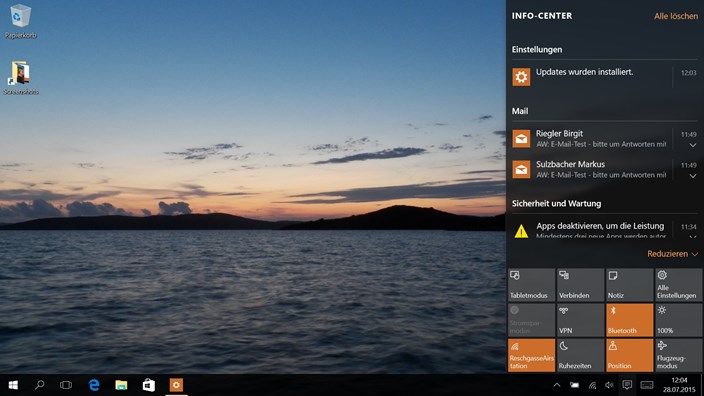The width and height of the screenshot is (704, 396).
Task: Click the Einstellungen group header
Action: [537, 49]
